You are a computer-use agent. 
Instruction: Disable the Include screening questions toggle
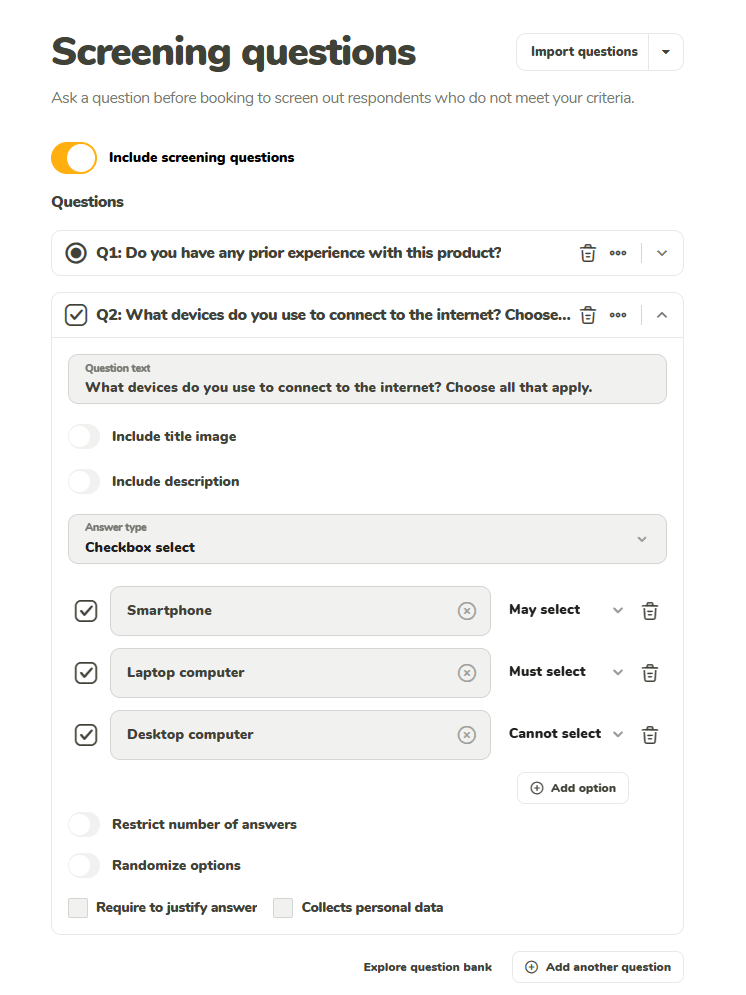(74, 158)
